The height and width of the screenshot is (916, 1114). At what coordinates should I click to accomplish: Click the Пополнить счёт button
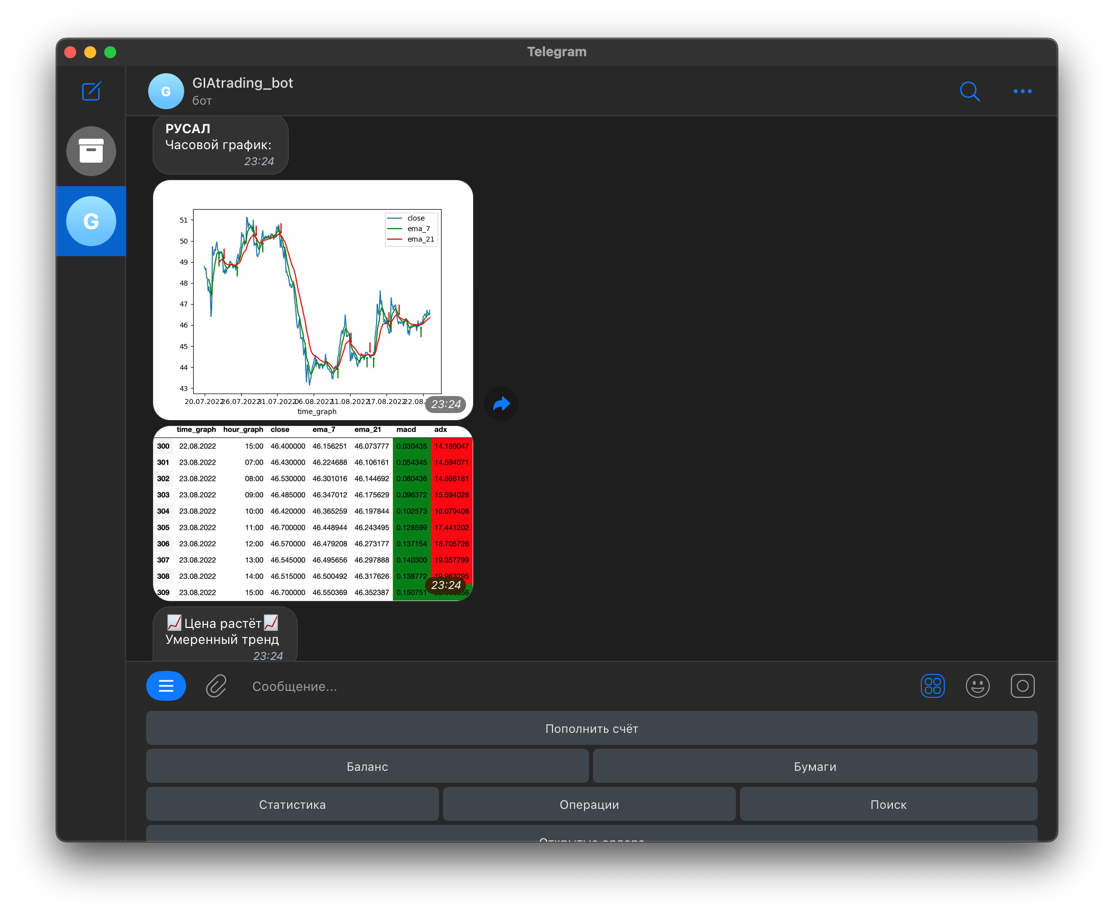pos(592,728)
